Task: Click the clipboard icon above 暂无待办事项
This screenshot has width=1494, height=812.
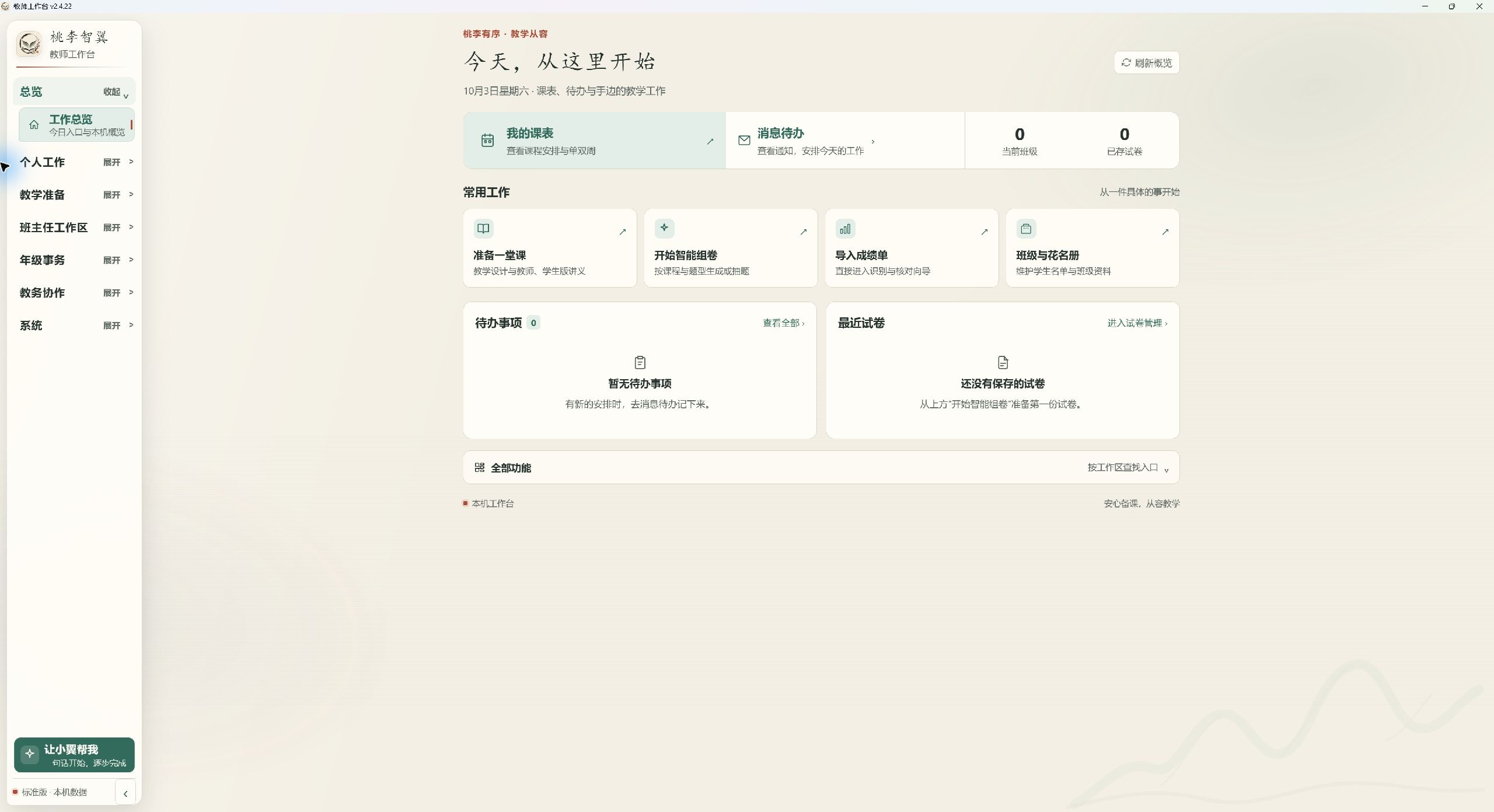Action: click(640, 362)
